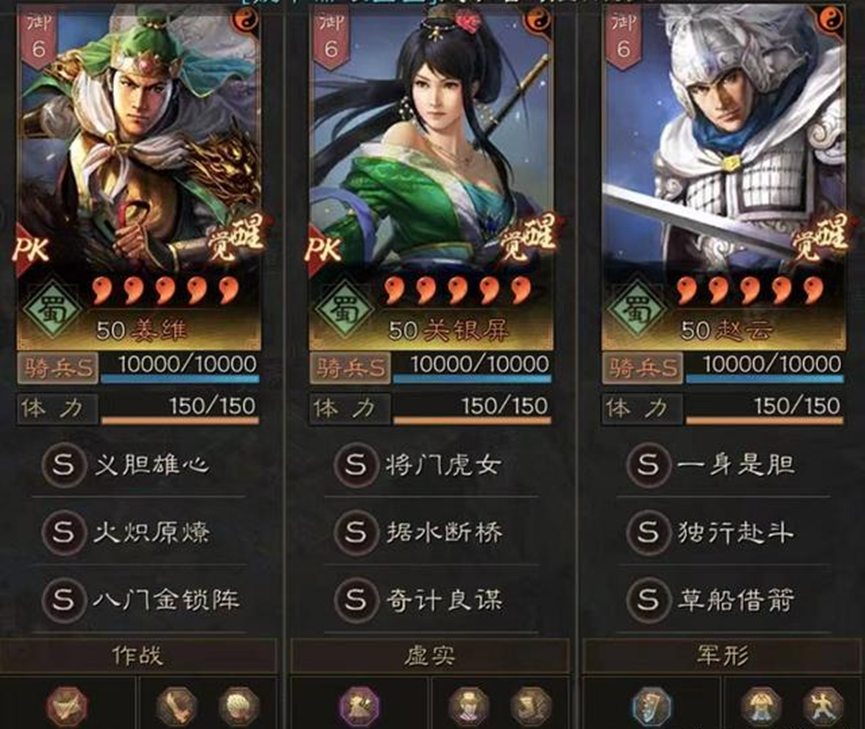Click blue 军形 tactic icon
865x729 pixels.
pyautogui.click(x=652, y=706)
